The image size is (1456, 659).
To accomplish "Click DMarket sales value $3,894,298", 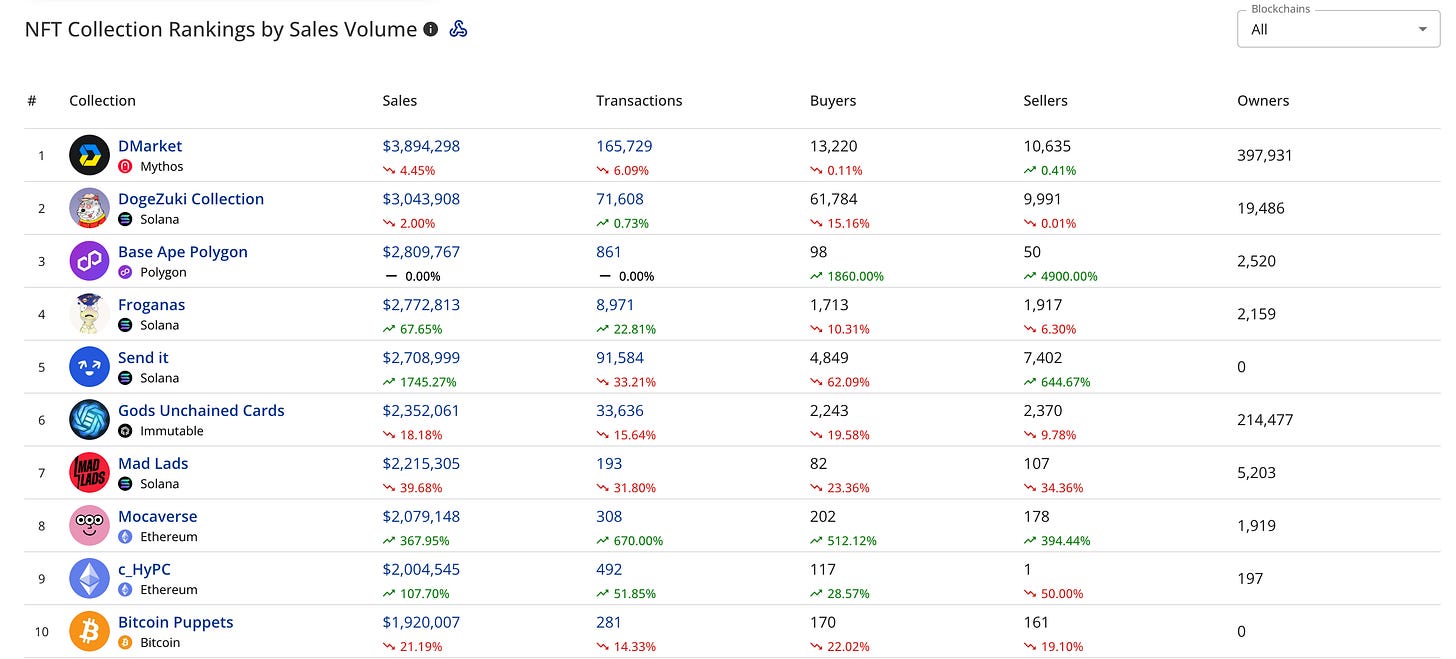I will tap(421, 146).
